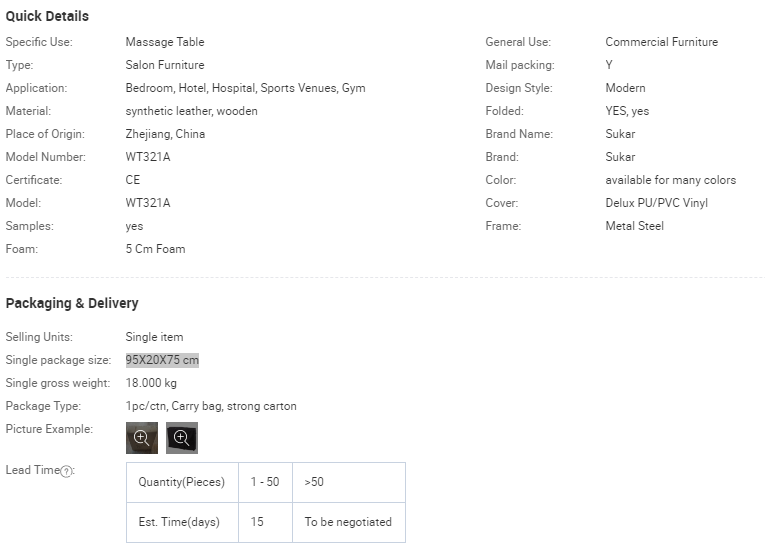Image resolution: width=765 pixels, height=559 pixels.
Task: Click the Sukar Brand Name value
Action: pyautogui.click(x=620, y=134)
